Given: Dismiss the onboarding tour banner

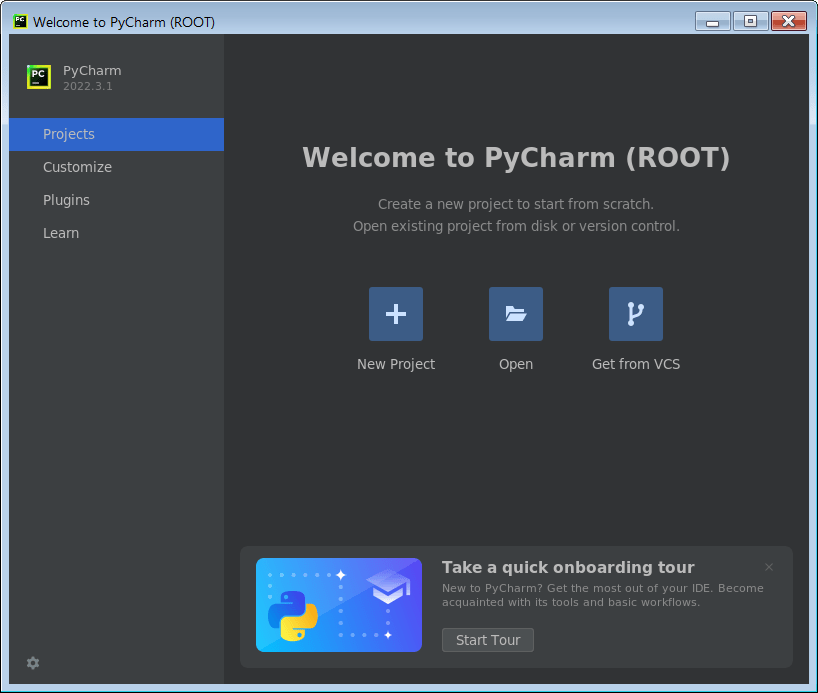Looking at the screenshot, I should point(769,567).
